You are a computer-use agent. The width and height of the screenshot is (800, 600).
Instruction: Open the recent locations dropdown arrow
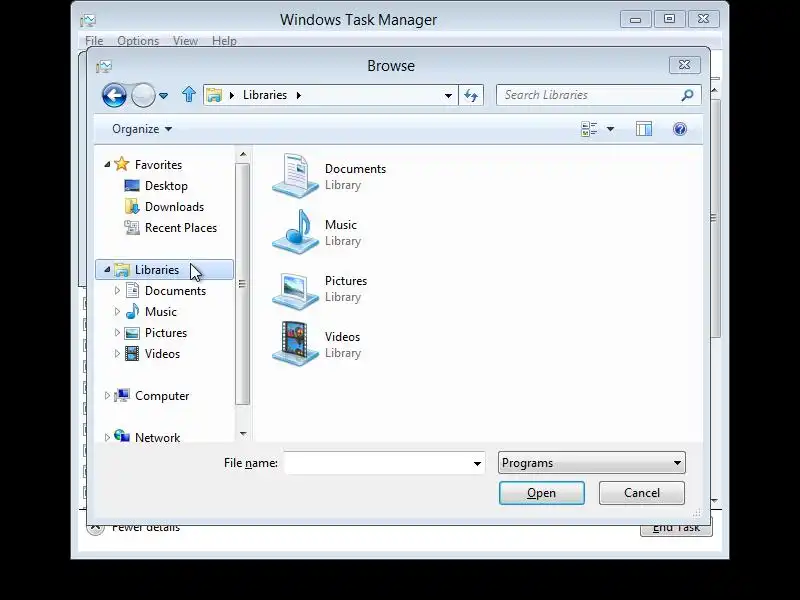click(163, 95)
